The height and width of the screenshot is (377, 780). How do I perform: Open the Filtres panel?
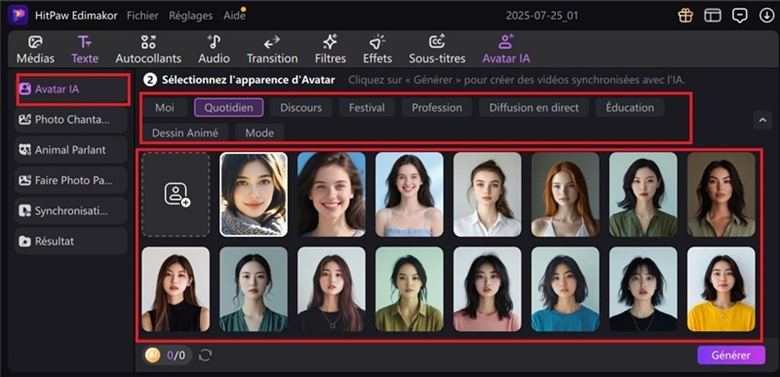[330, 50]
